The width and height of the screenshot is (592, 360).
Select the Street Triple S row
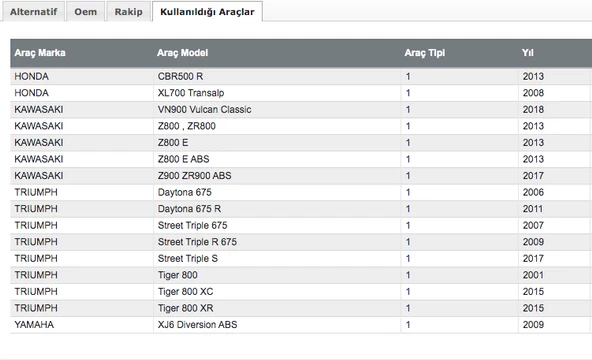pyautogui.click(x=301, y=259)
